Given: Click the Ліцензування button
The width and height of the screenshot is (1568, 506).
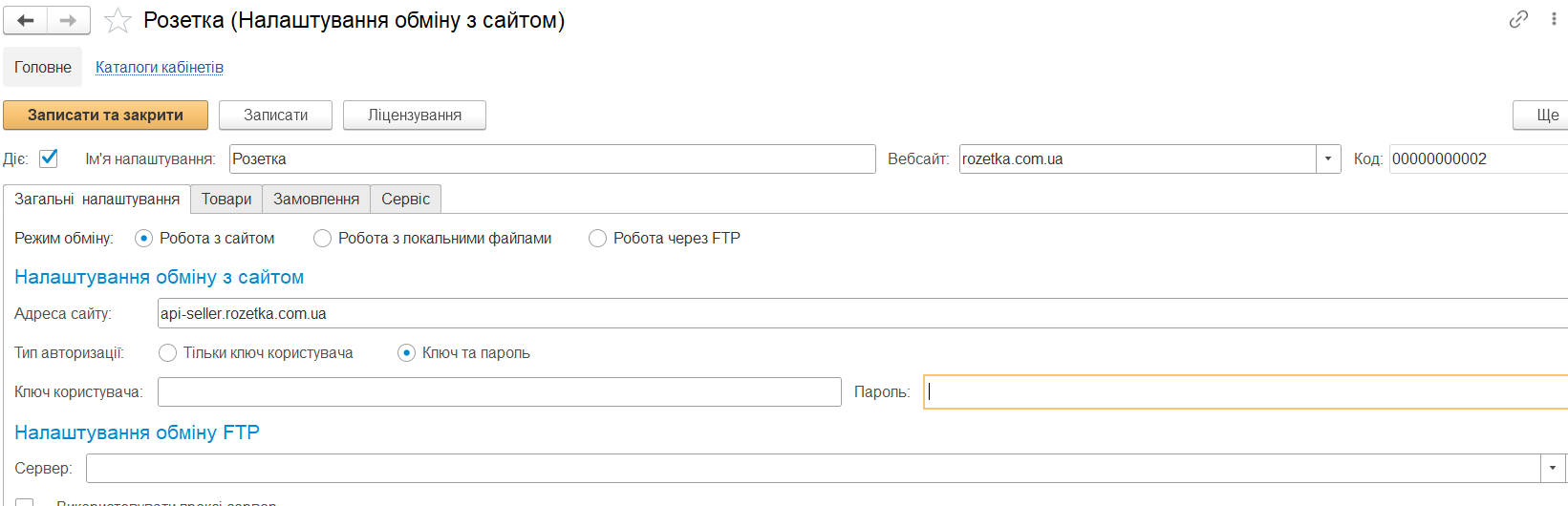Looking at the screenshot, I should (x=415, y=116).
